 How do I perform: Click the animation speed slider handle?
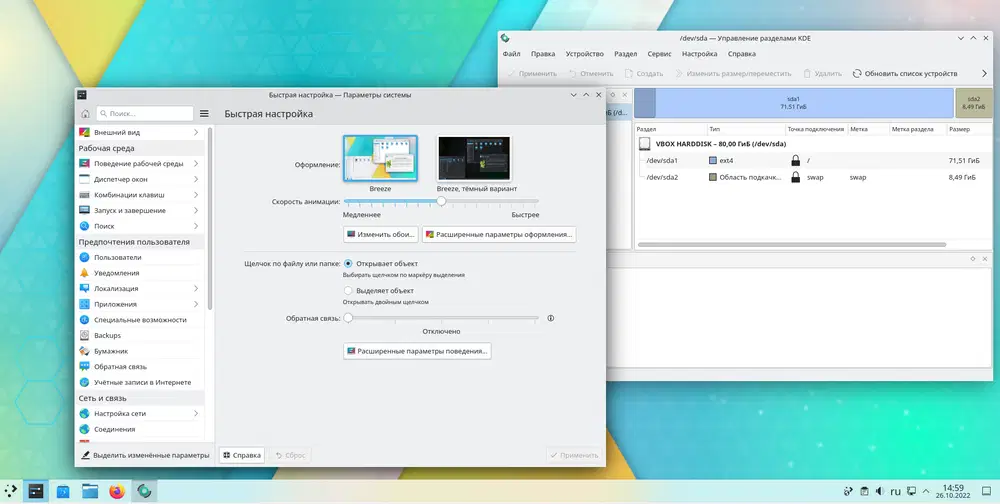[441, 201]
